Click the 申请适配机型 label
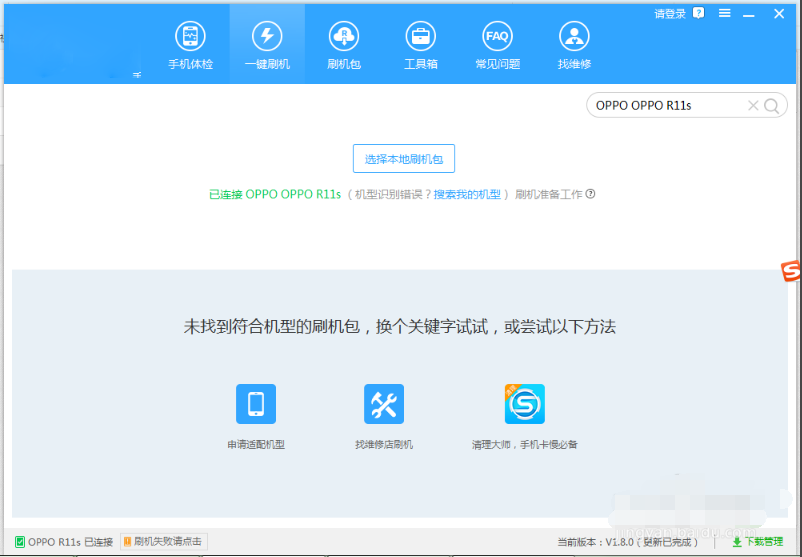 tap(256, 444)
